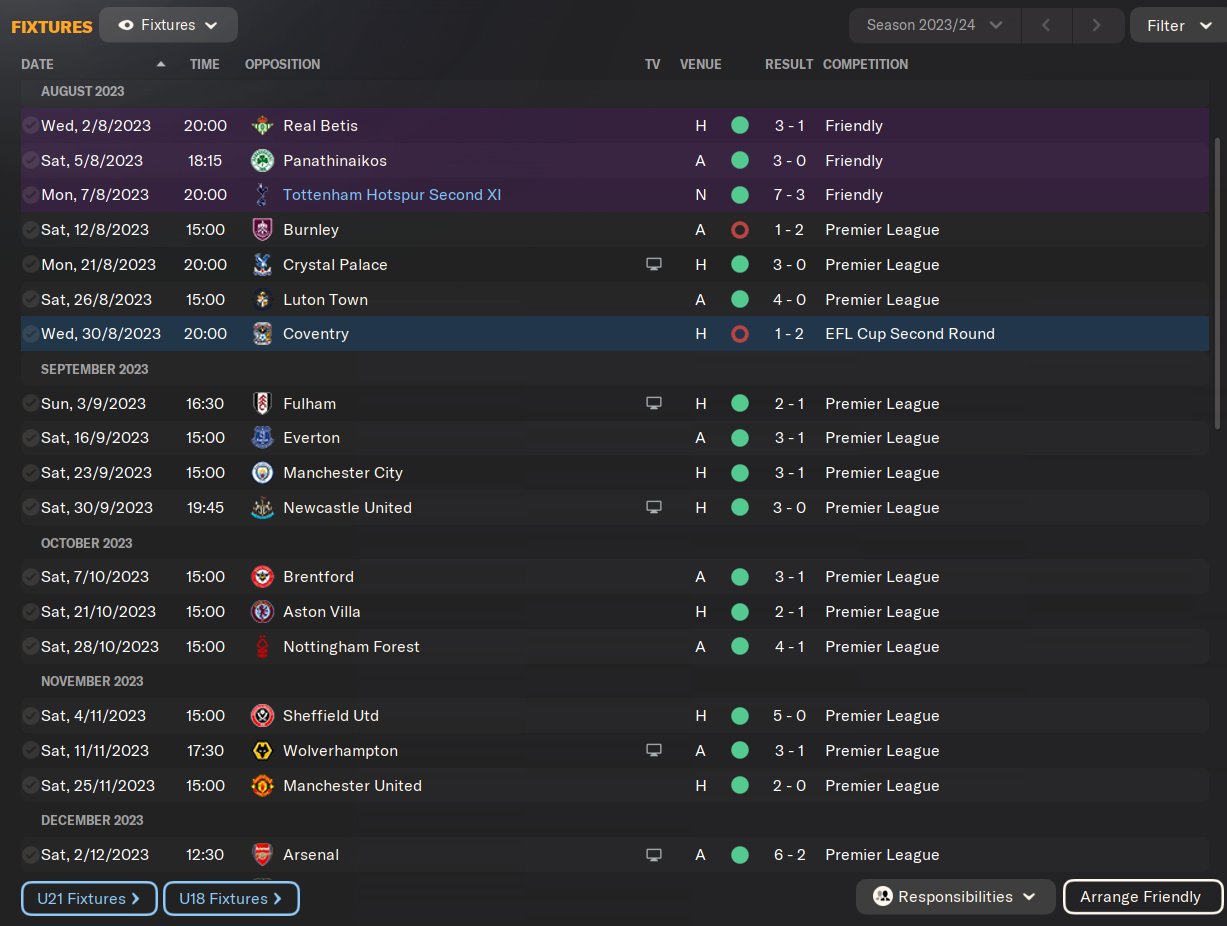
Task: Toggle the checkmark beside Wed, 2/8/2023 fixture
Action: click(x=30, y=126)
